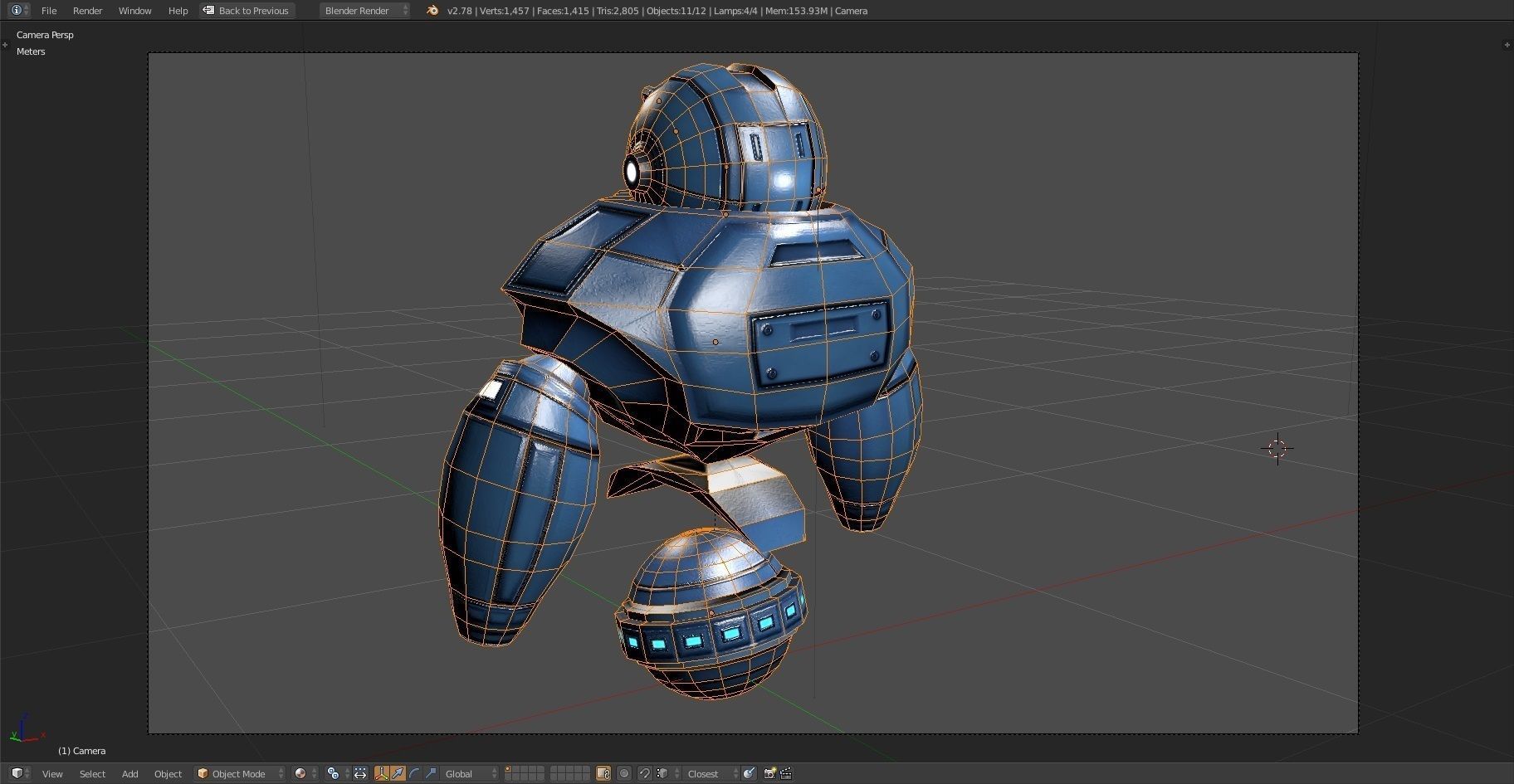Open the Closest snap target dropdown

click(711, 773)
